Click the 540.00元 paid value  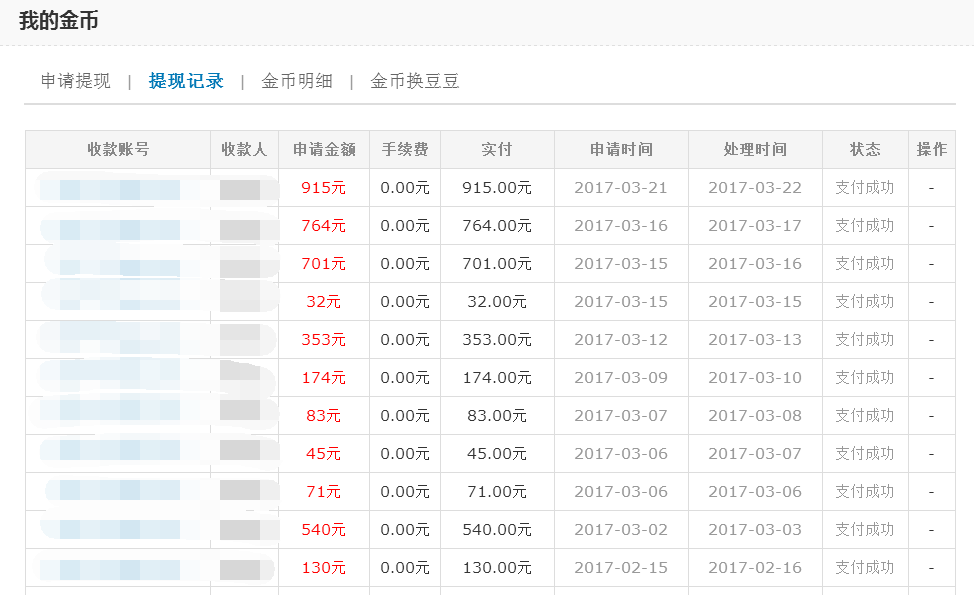pos(497,530)
